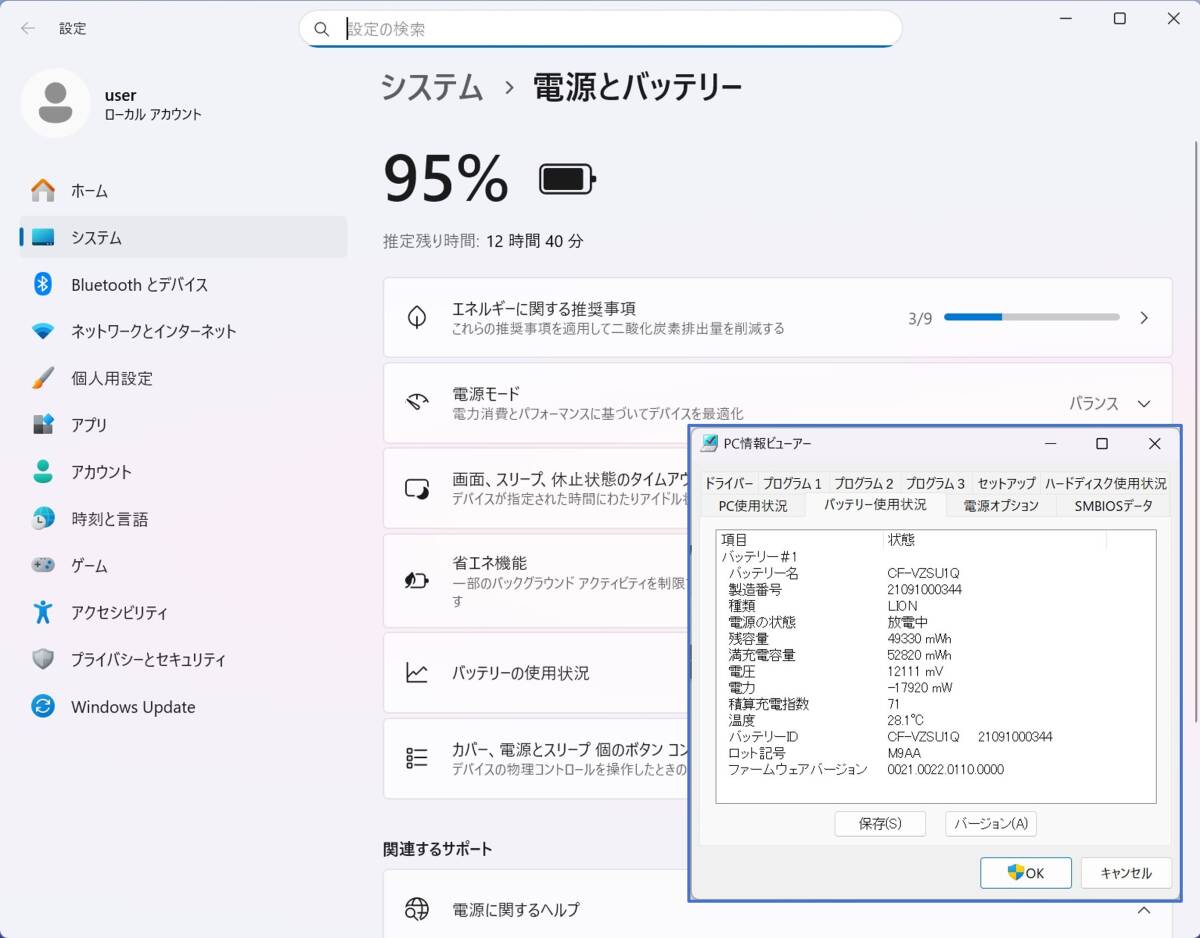Image resolution: width=1200 pixels, height=938 pixels.
Task: Go back using the arrow icon
Action: pos(28,29)
